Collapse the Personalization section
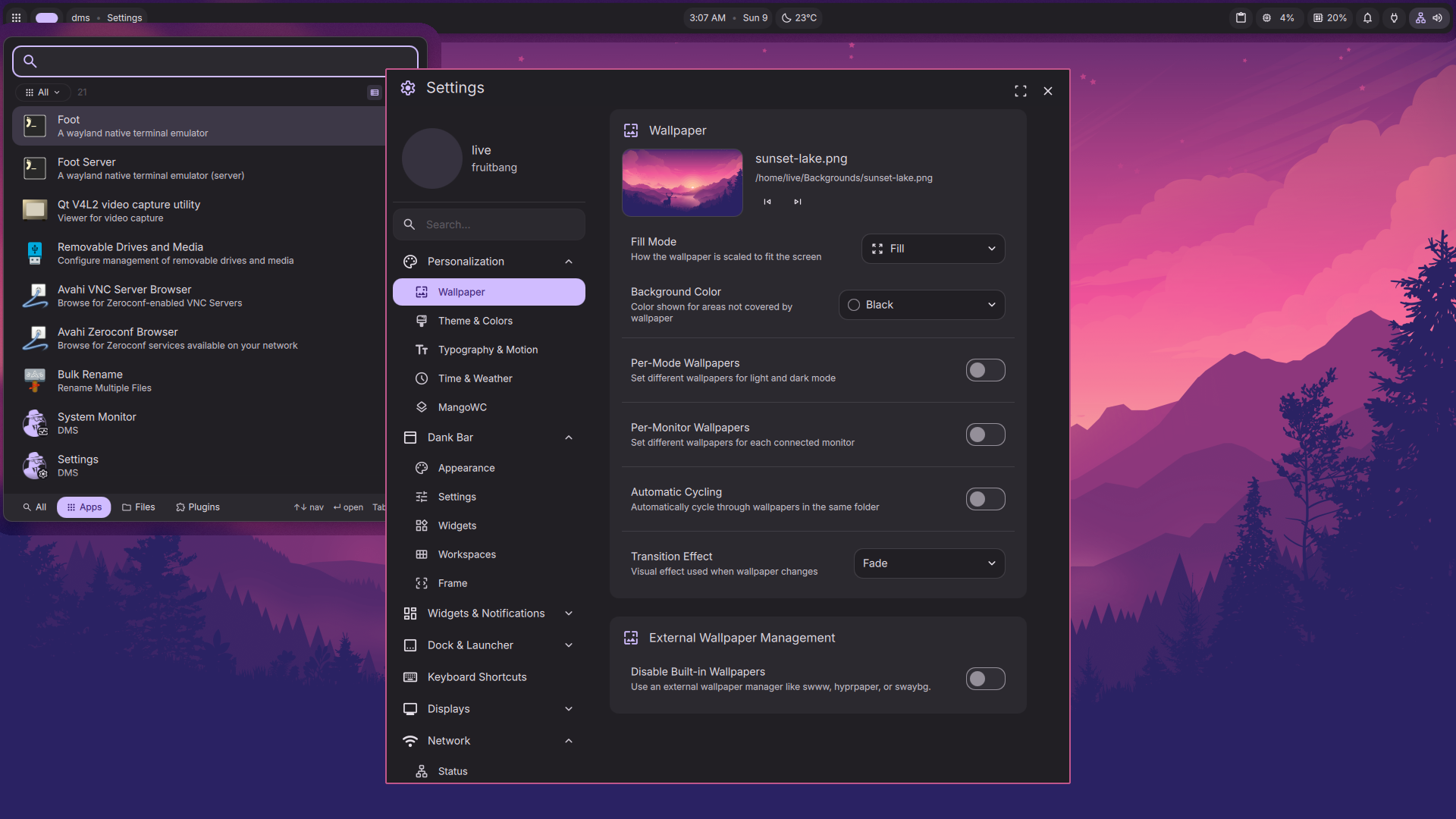Viewport: 1456px width, 819px height. click(x=489, y=262)
